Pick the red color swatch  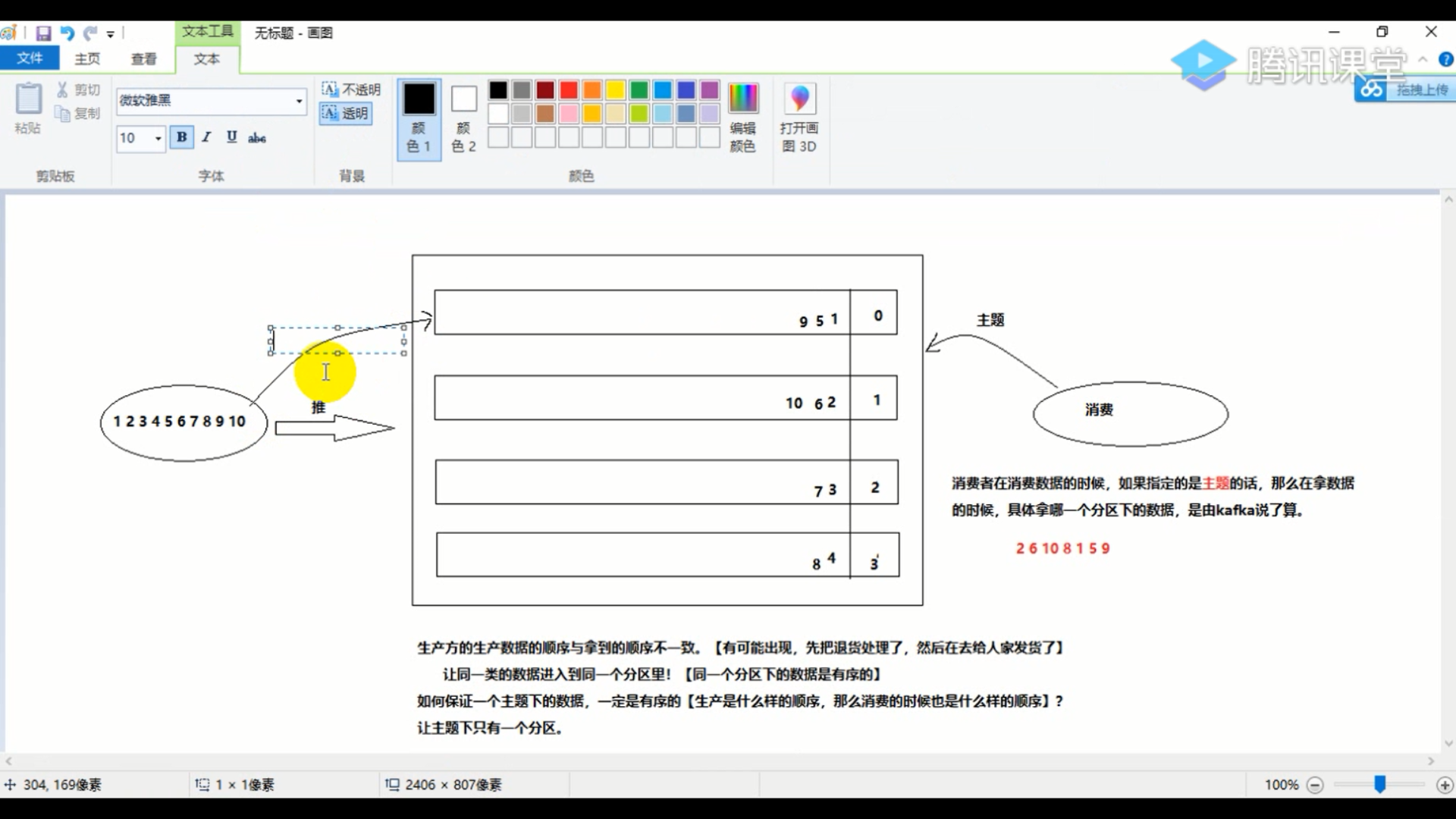point(569,90)
